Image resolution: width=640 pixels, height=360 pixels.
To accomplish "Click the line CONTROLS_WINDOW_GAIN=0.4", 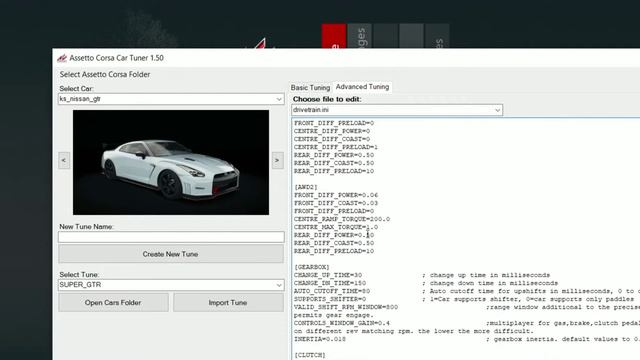I will [x=342, y=323].
